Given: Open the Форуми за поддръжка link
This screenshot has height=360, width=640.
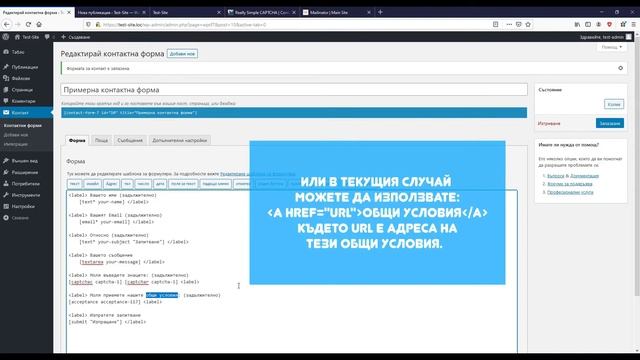Looking at the screenshot, I should click(x=569, y=184).
